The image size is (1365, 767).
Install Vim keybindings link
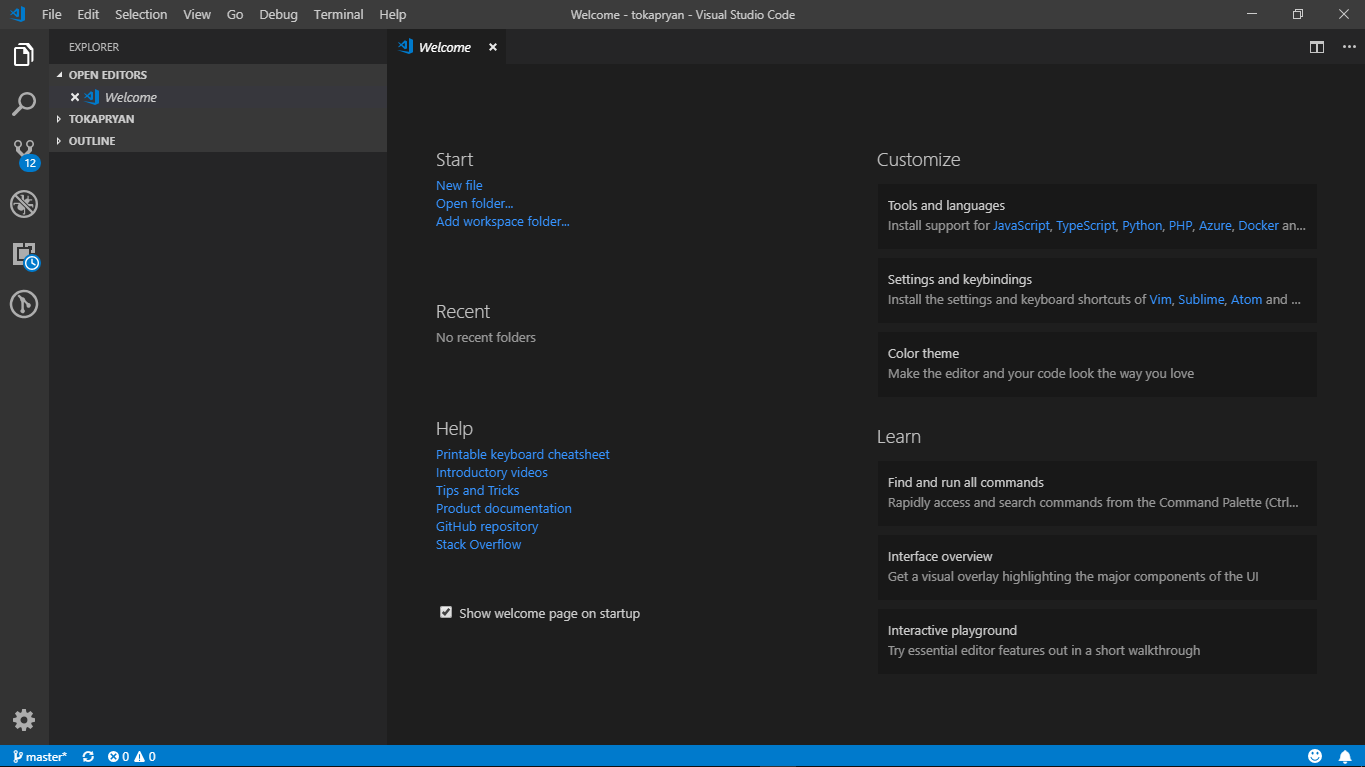1160,300
